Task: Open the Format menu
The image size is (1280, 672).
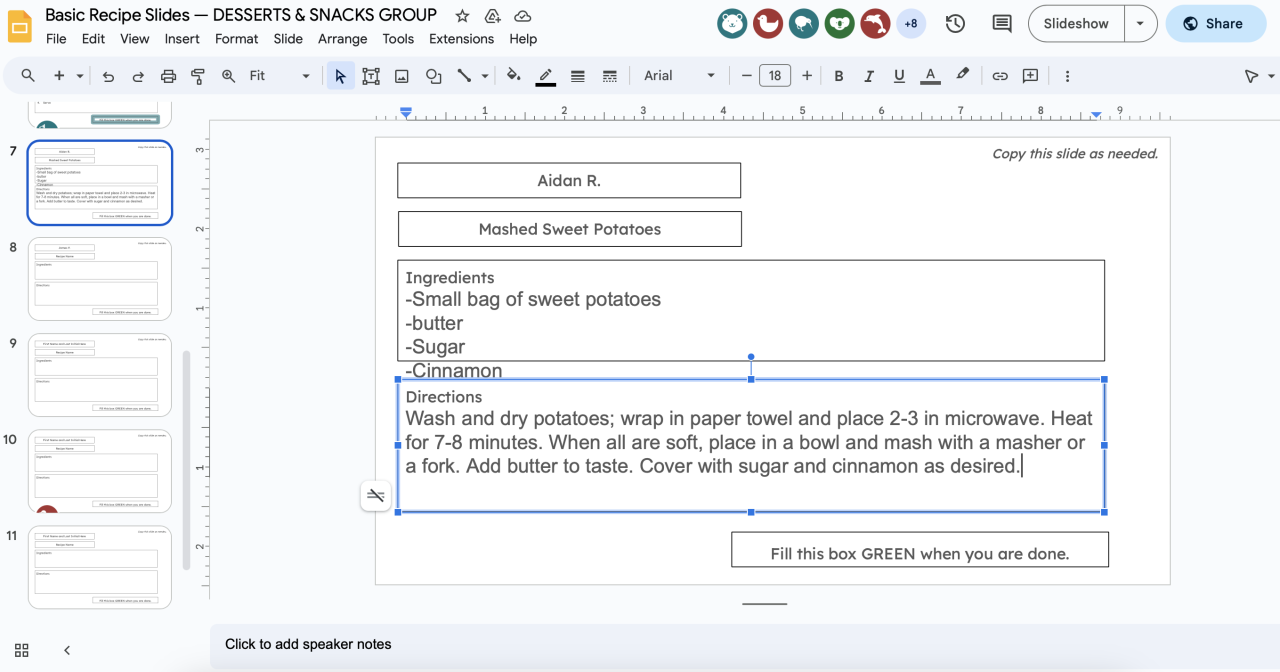Action: [x=236, y=39]
